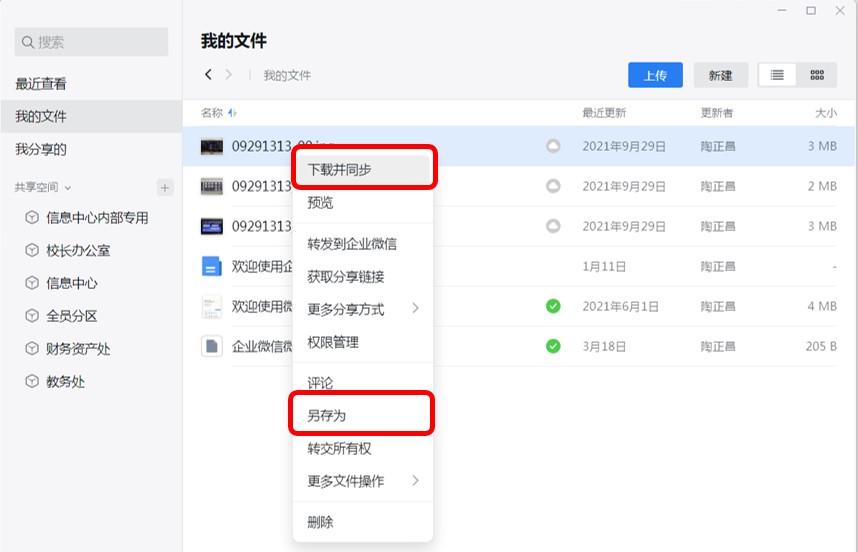Screen dimensions: 858x552
Task: Open 最近查看 in the sidebar
Action: [x=41, y=84]
